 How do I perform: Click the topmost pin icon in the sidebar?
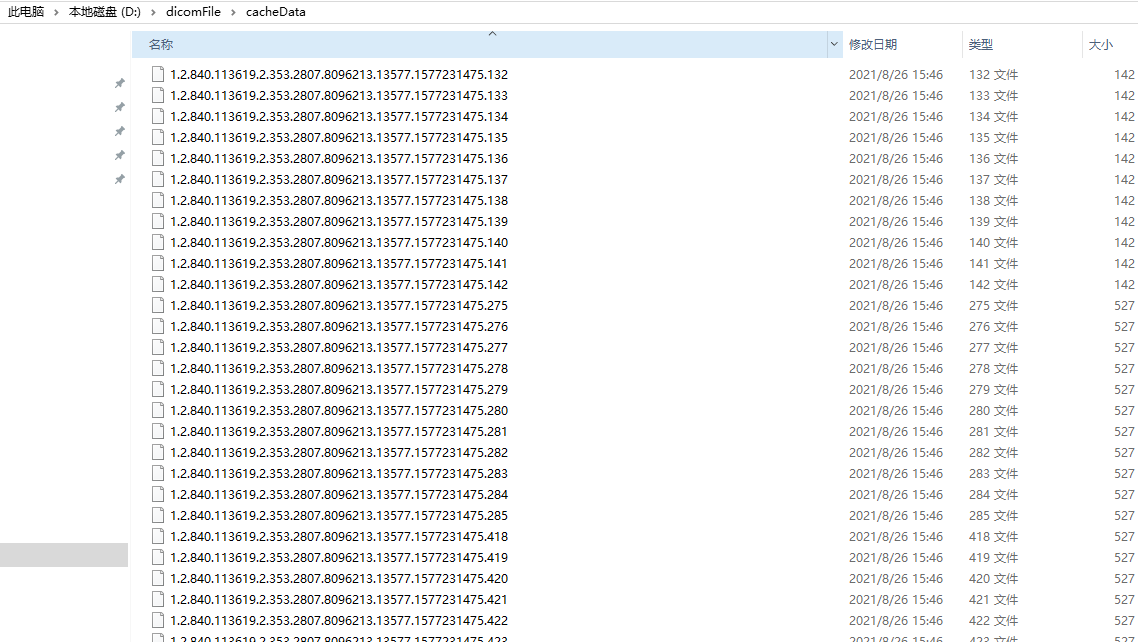[x=119, y=83]
